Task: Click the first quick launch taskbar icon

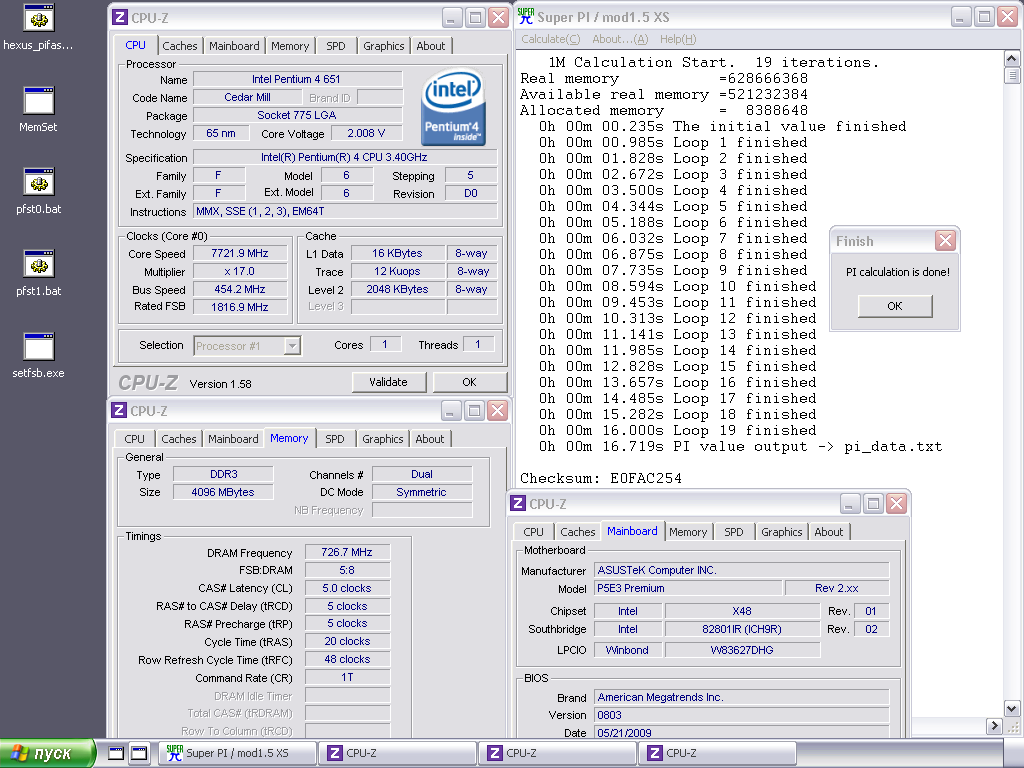Action: pyautogui.click(x=116, y=753)
